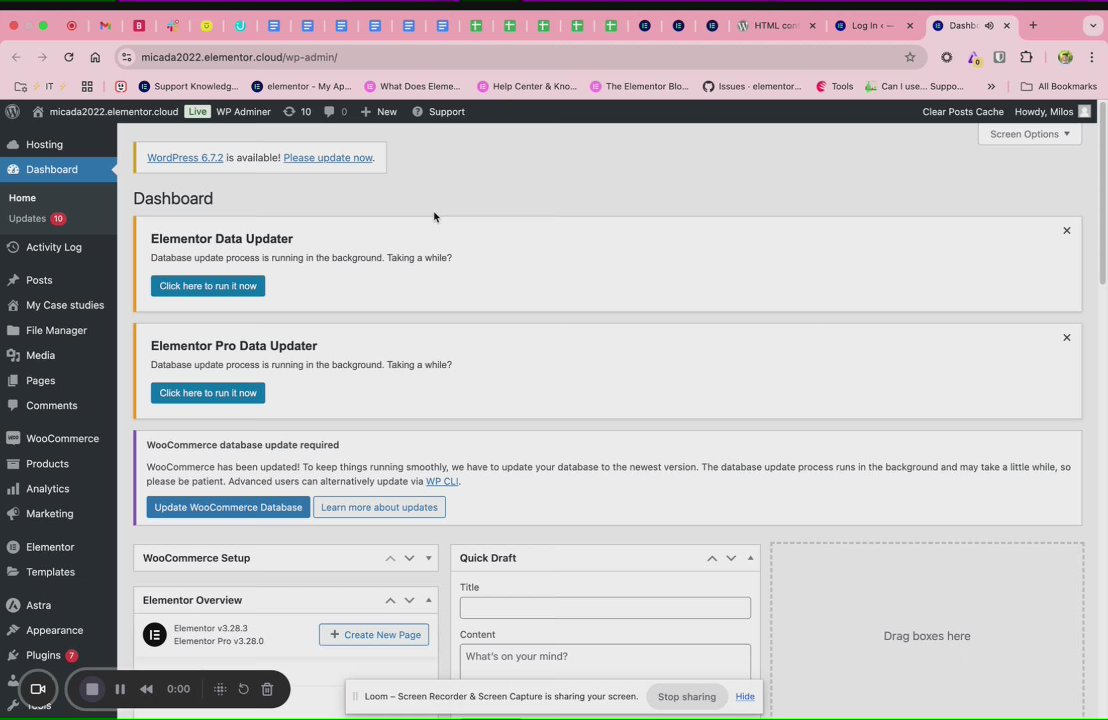Click Update WooCommerce Database button
This screenshot has height=720, width=1108.
[228, 507]
